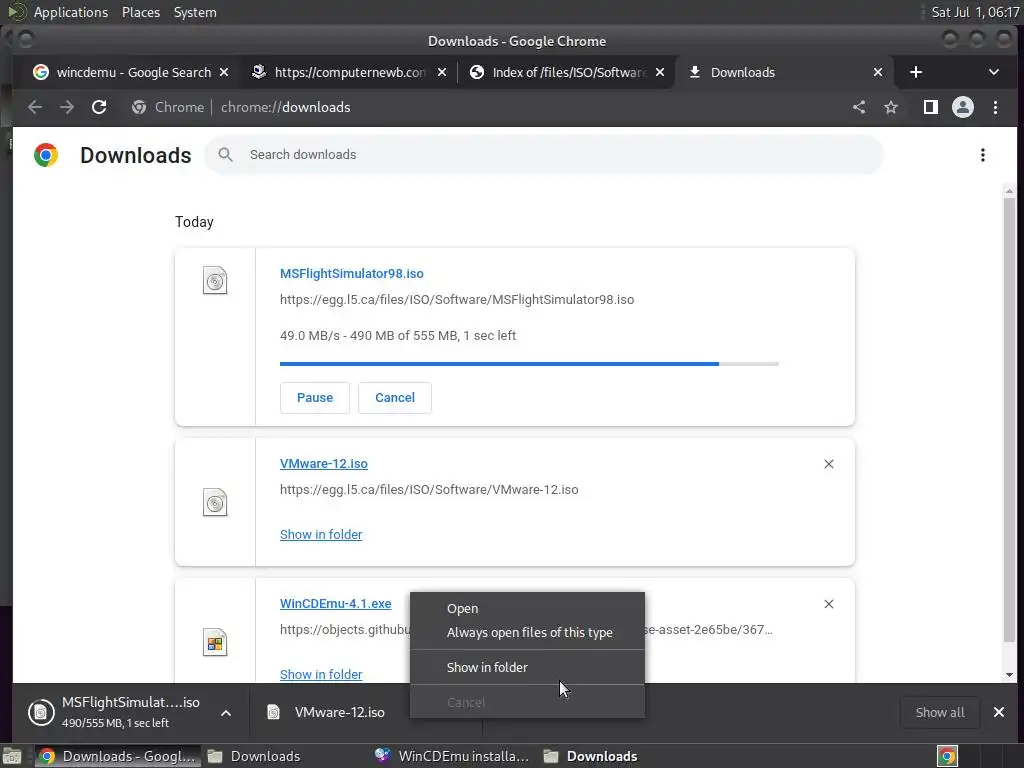The image size is (1024, 768).
Task: Click the forward navigation arrow
Action: (67, 107)
